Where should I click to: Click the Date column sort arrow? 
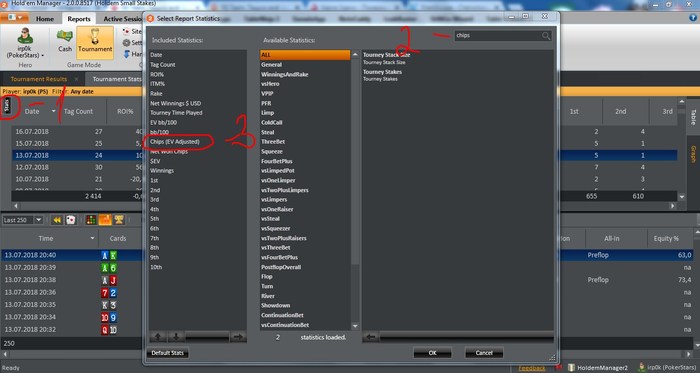[54, 111]
